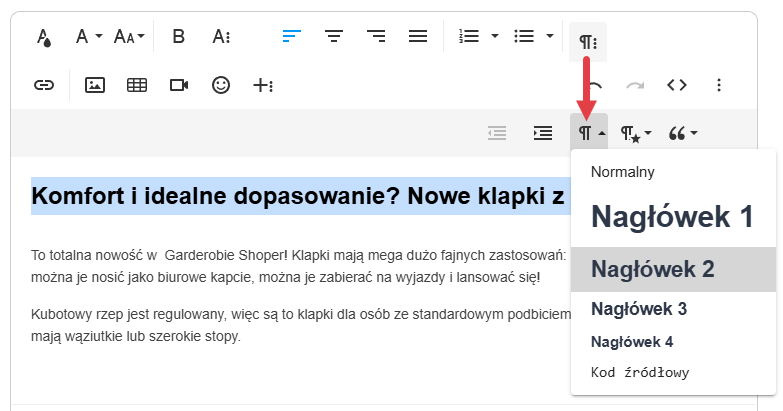Screen dimensions: 783x411
Task: Open the quote dropdown
Action: coord(683,133)
